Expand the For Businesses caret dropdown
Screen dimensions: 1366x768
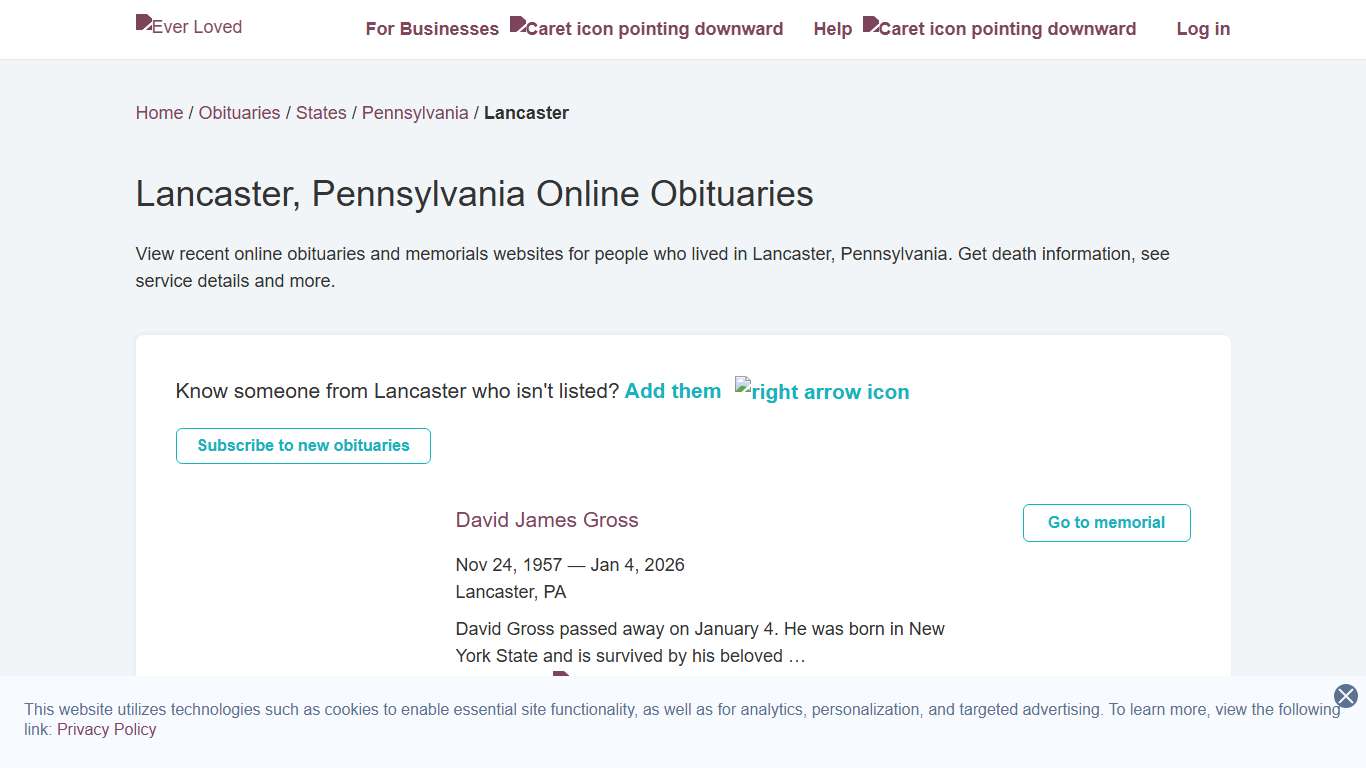[x=647, y=29]
